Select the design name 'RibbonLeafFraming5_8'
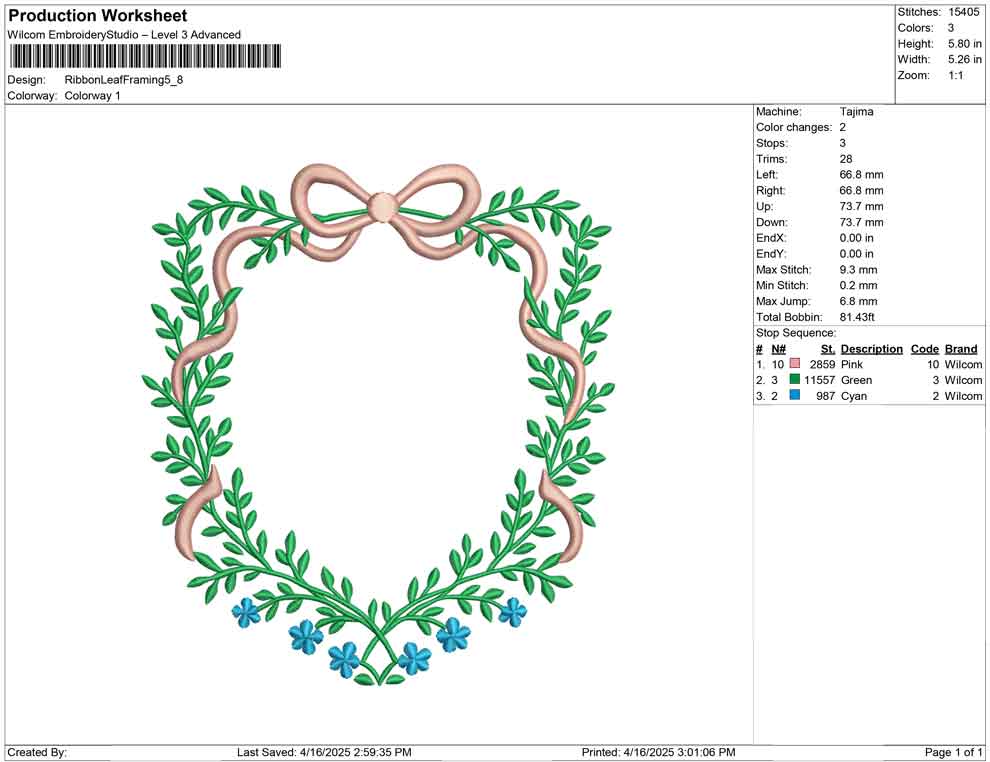Screen dimensions: 990x762 (124, 80)
